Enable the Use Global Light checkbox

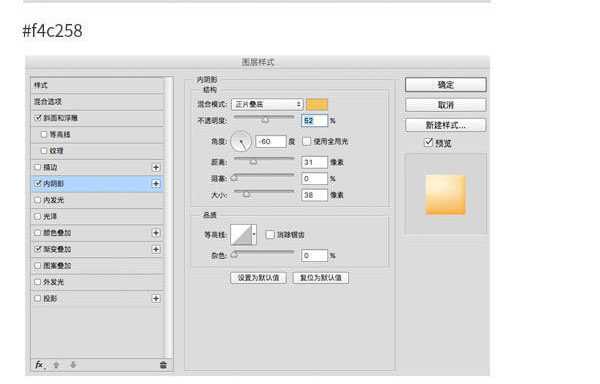coord(307,141)
